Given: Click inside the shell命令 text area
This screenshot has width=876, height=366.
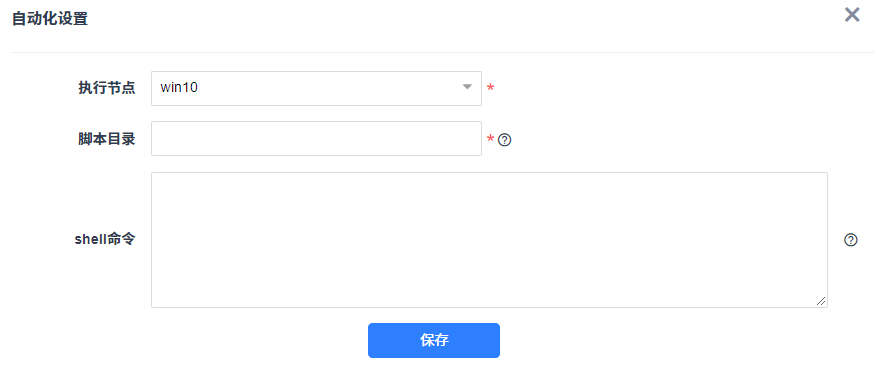Looking at the screenshot, I should point(489,240).
